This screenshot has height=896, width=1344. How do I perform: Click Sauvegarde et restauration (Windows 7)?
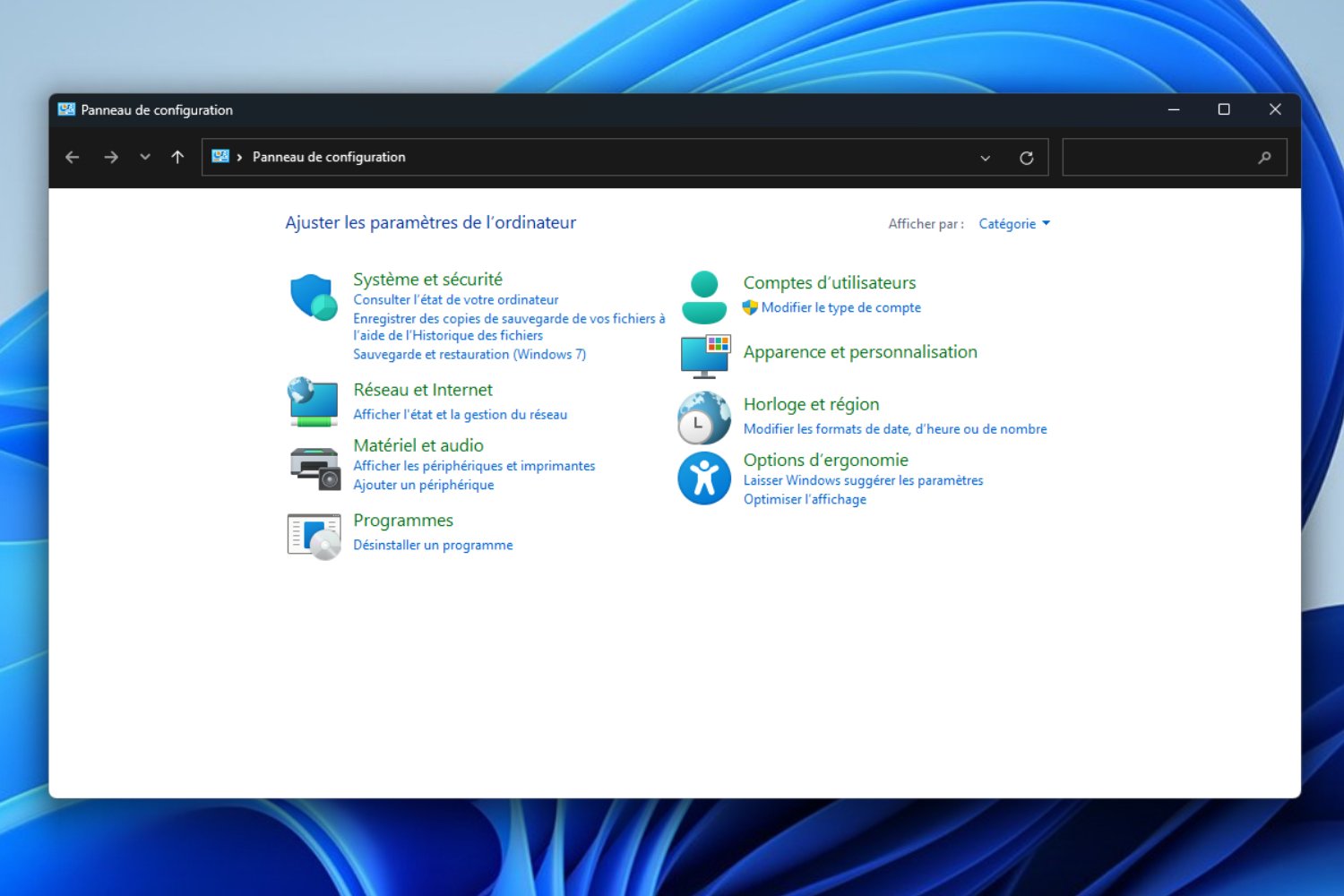(470, 354)
